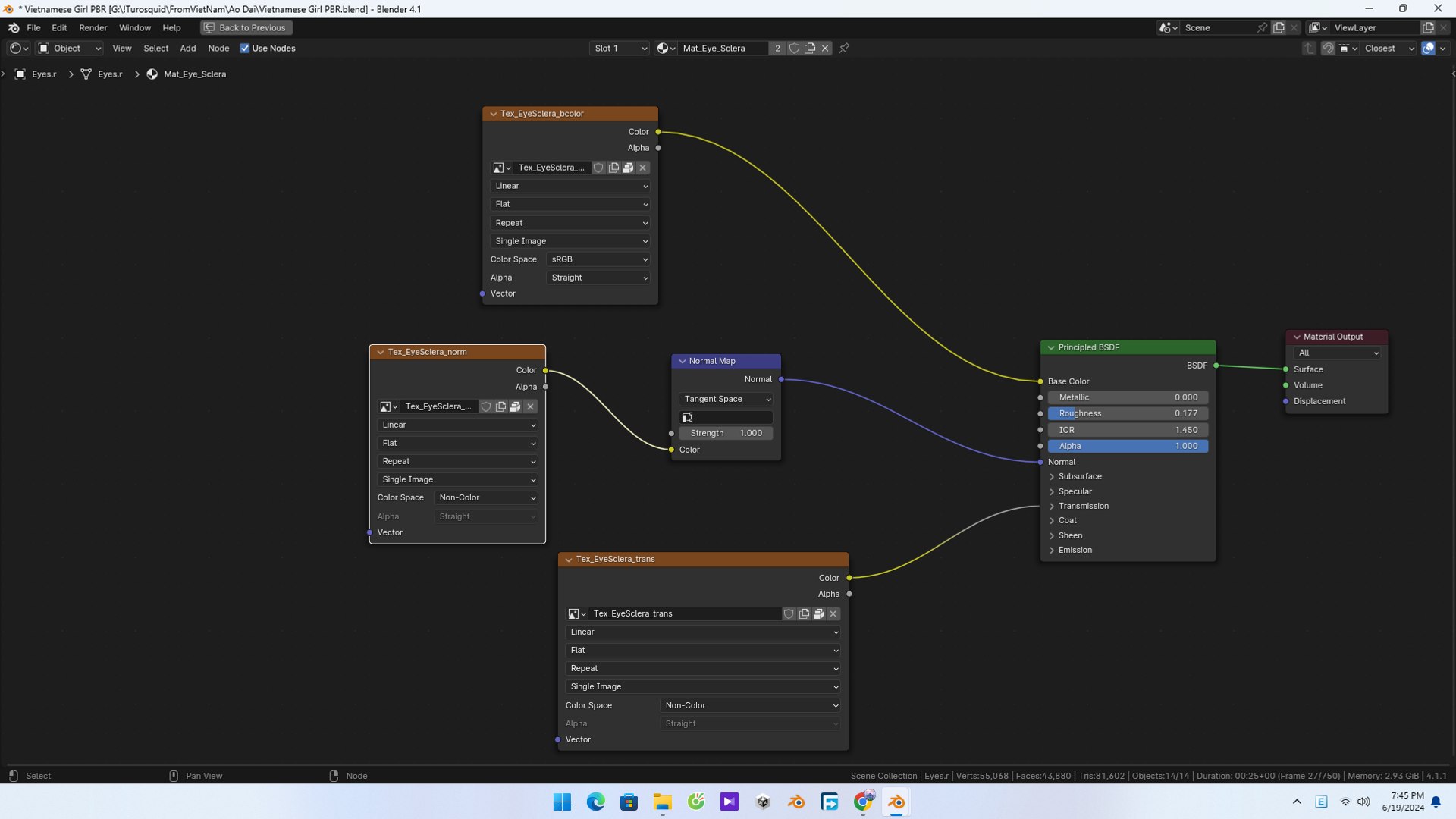Open the Tangent Space dropdown
The width and height of the screenshot is (1456, 819).
[726, 399]
